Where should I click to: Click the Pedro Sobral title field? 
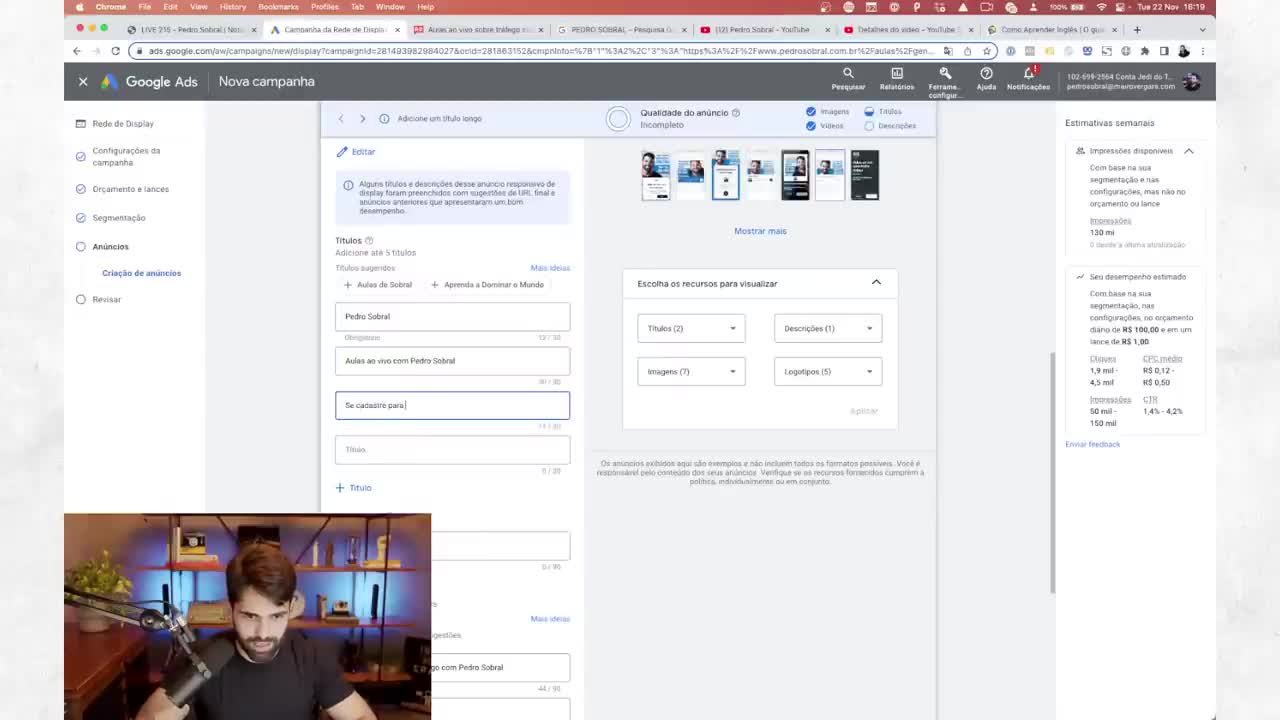(x=452, y=317)
